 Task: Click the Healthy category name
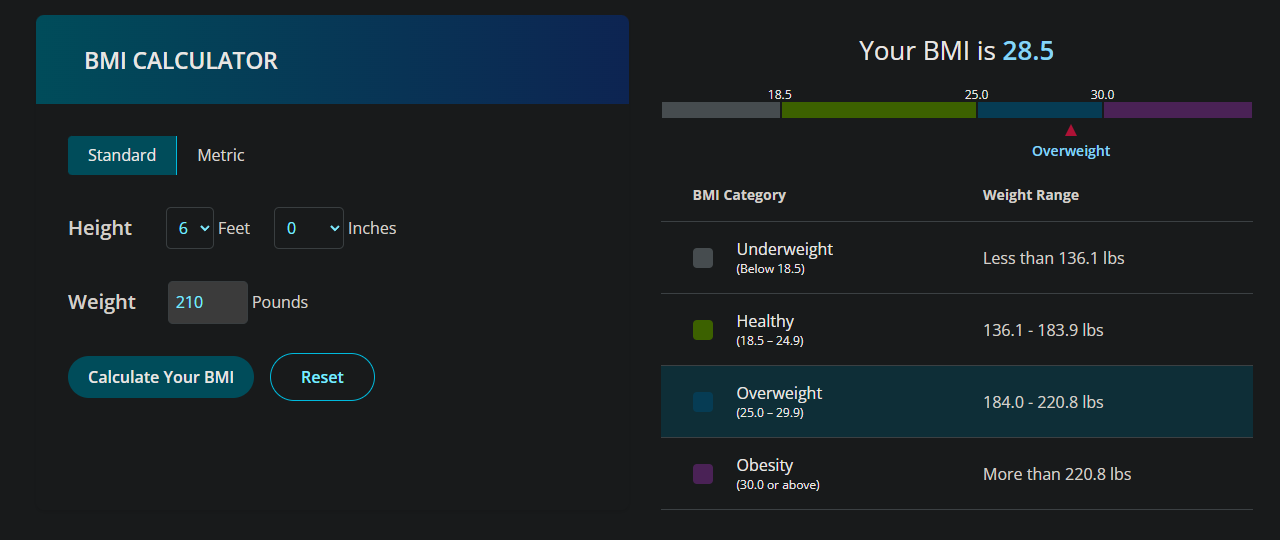coord(765,321)
